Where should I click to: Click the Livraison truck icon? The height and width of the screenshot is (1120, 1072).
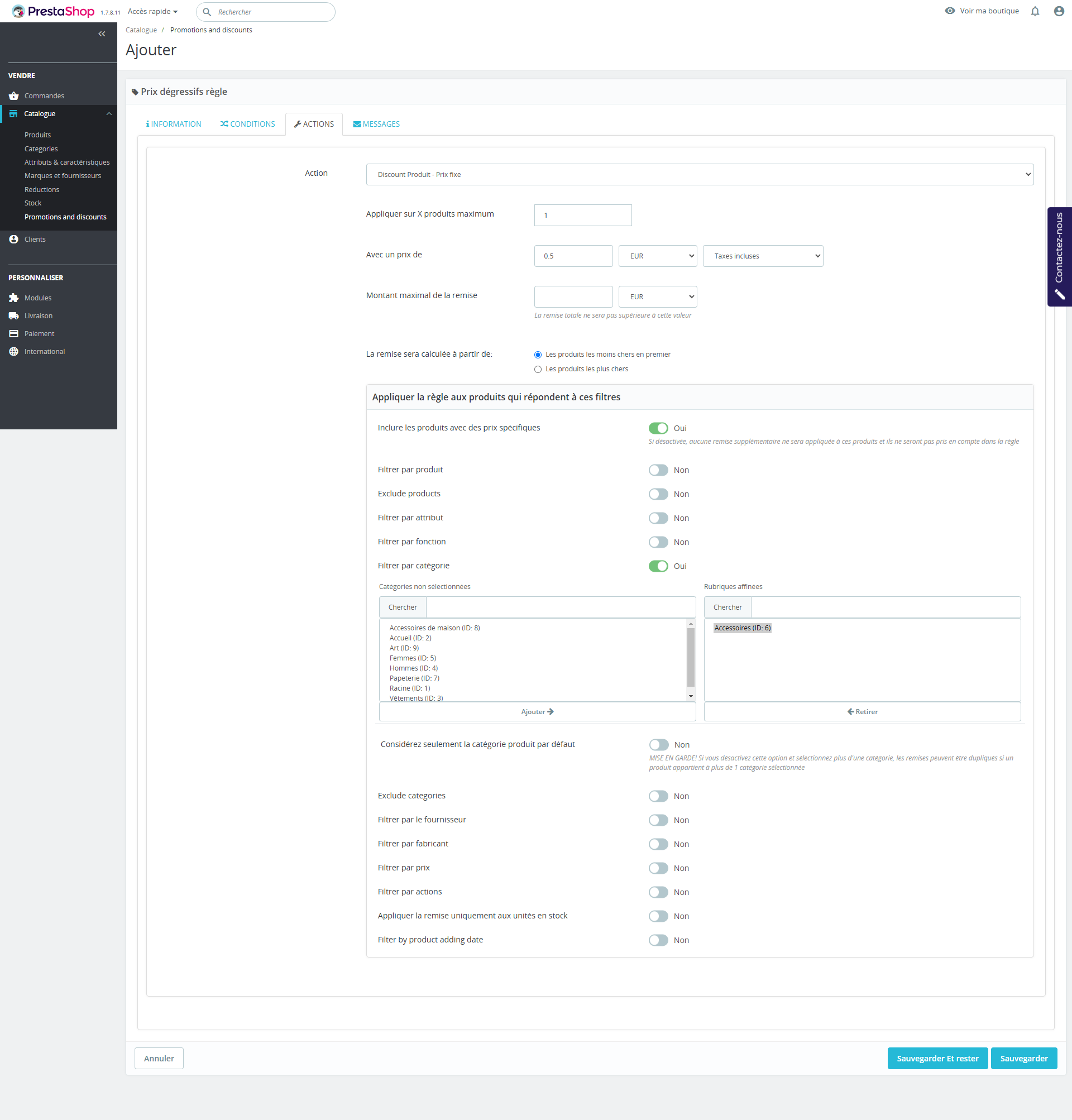click(14, 316)
